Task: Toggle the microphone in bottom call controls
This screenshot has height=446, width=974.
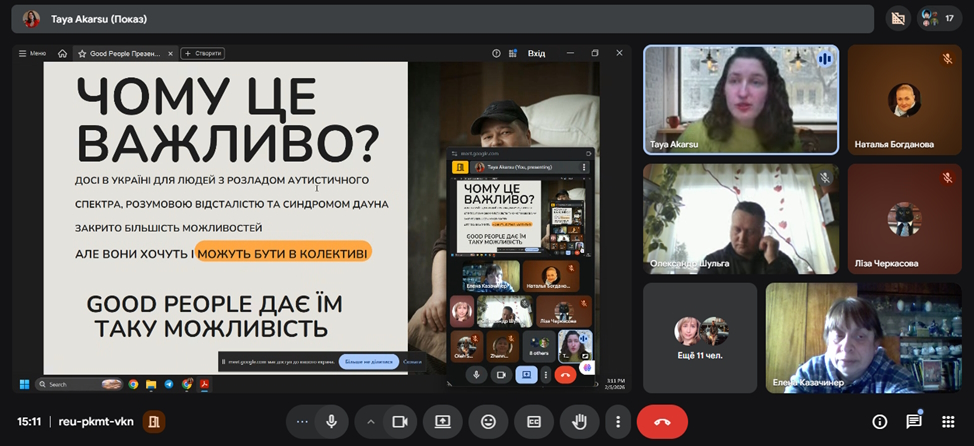Action: pos(331,422)
